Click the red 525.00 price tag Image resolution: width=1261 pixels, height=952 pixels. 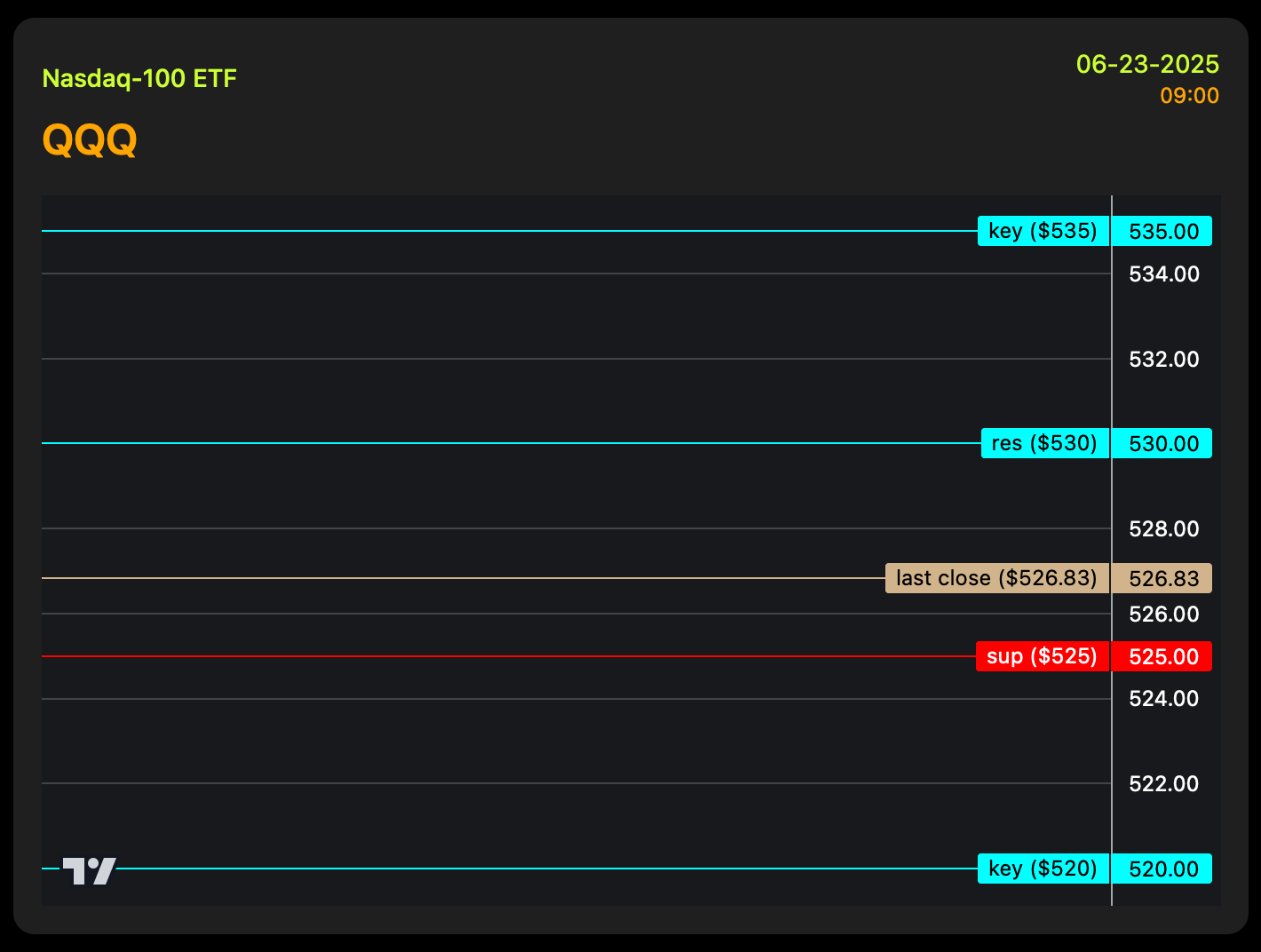point(1162,657)
